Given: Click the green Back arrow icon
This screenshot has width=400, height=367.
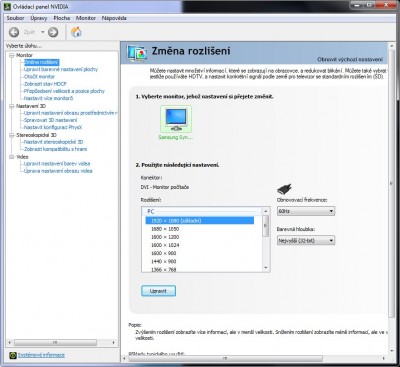Looking at the screenshot, I should (x=14, y=32).
